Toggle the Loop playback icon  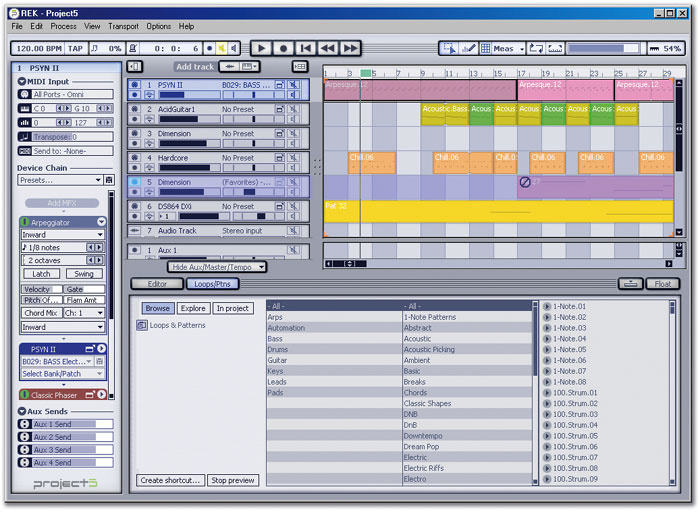click(x=536, y=48)
